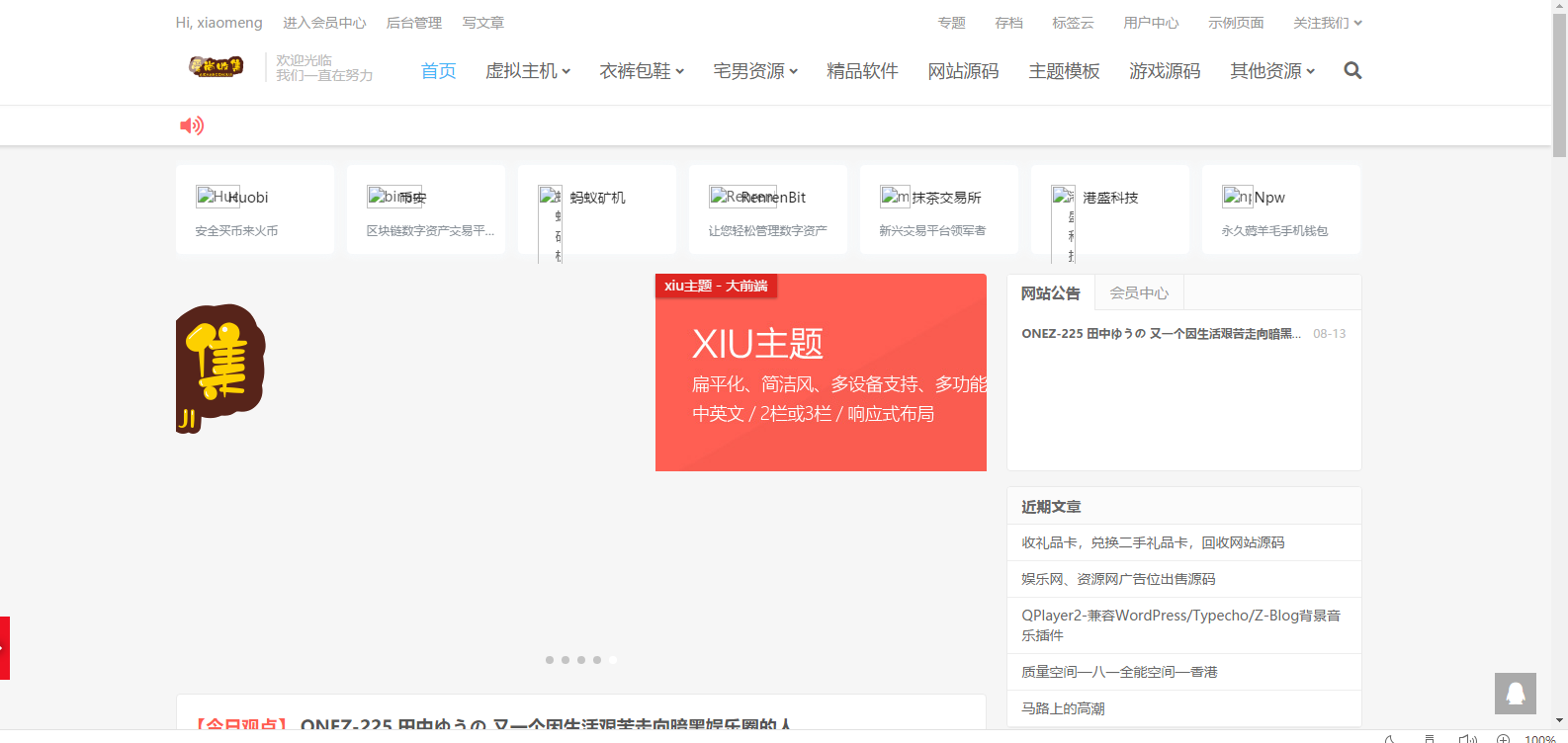Click the browser sound icon in status bar
The height and width of the screenshot is (743, 1568).
[x=1467, y=738]
